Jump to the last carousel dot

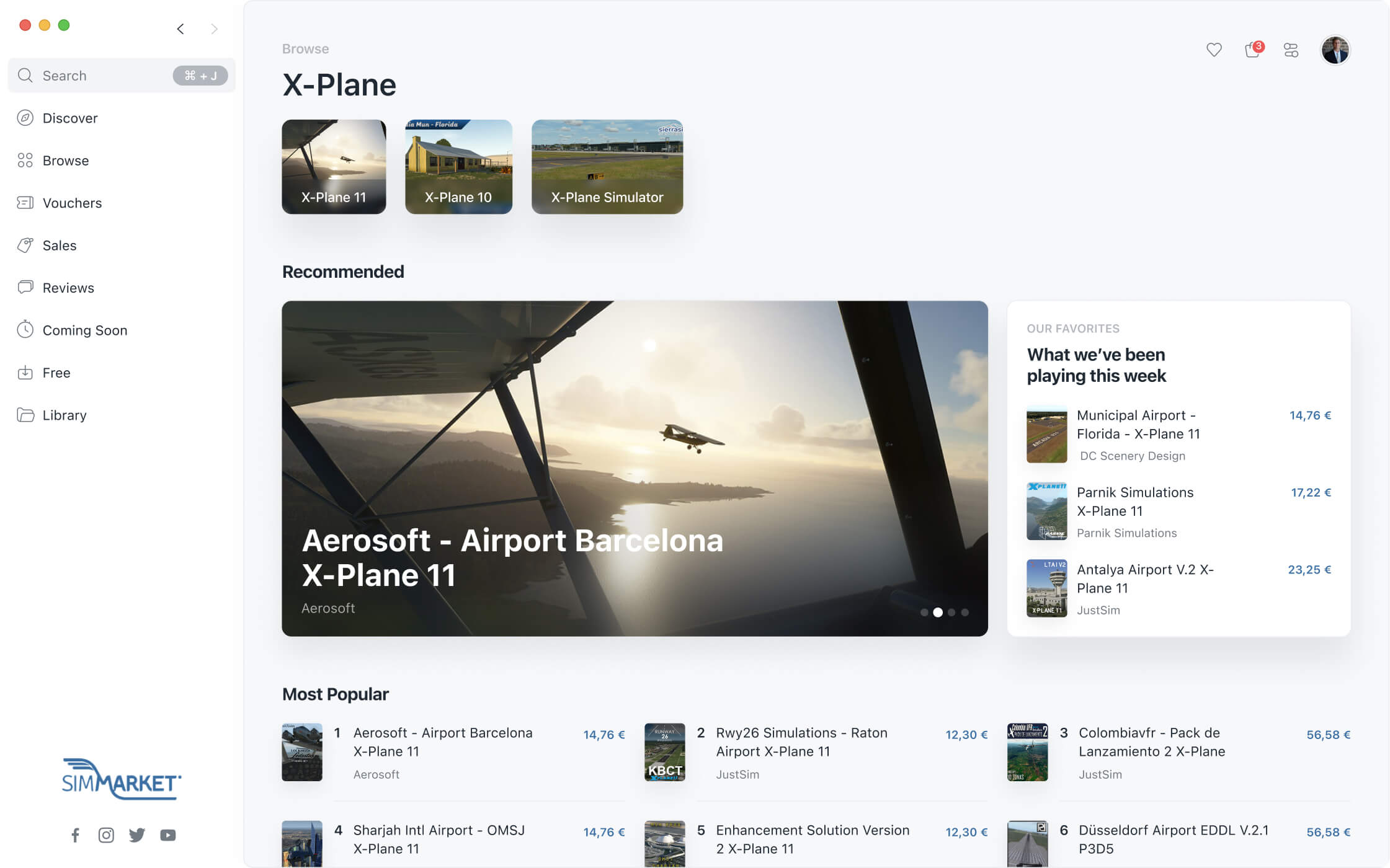click(965, 613)
